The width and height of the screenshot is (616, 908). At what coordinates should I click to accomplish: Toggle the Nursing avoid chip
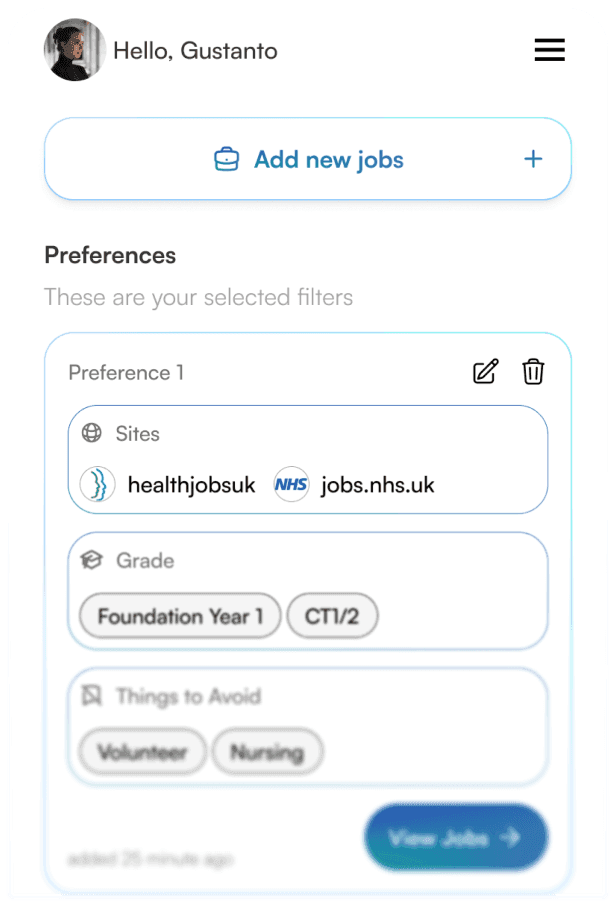pos(268,752)
